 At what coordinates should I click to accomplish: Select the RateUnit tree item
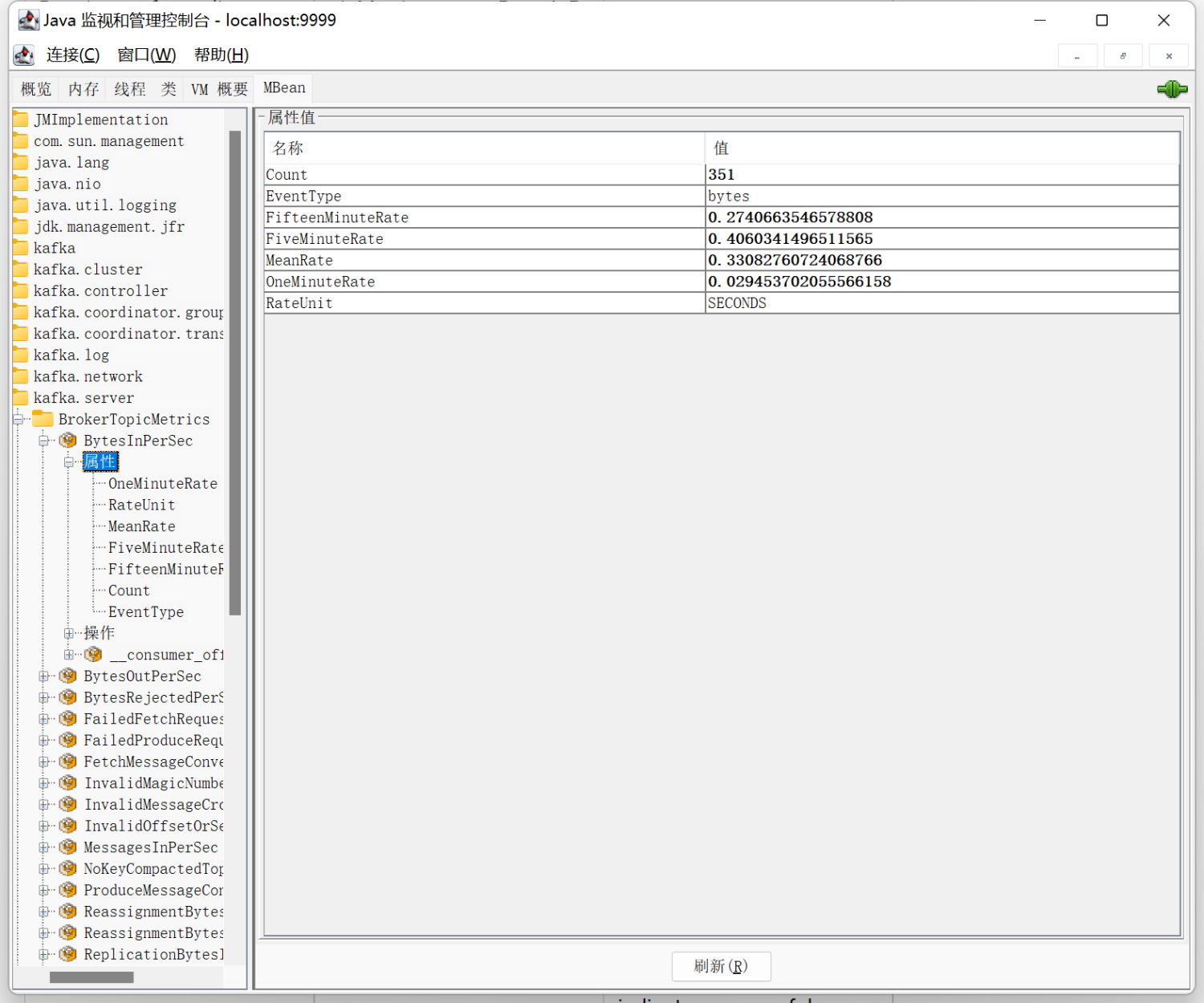(x=141, y=505)
